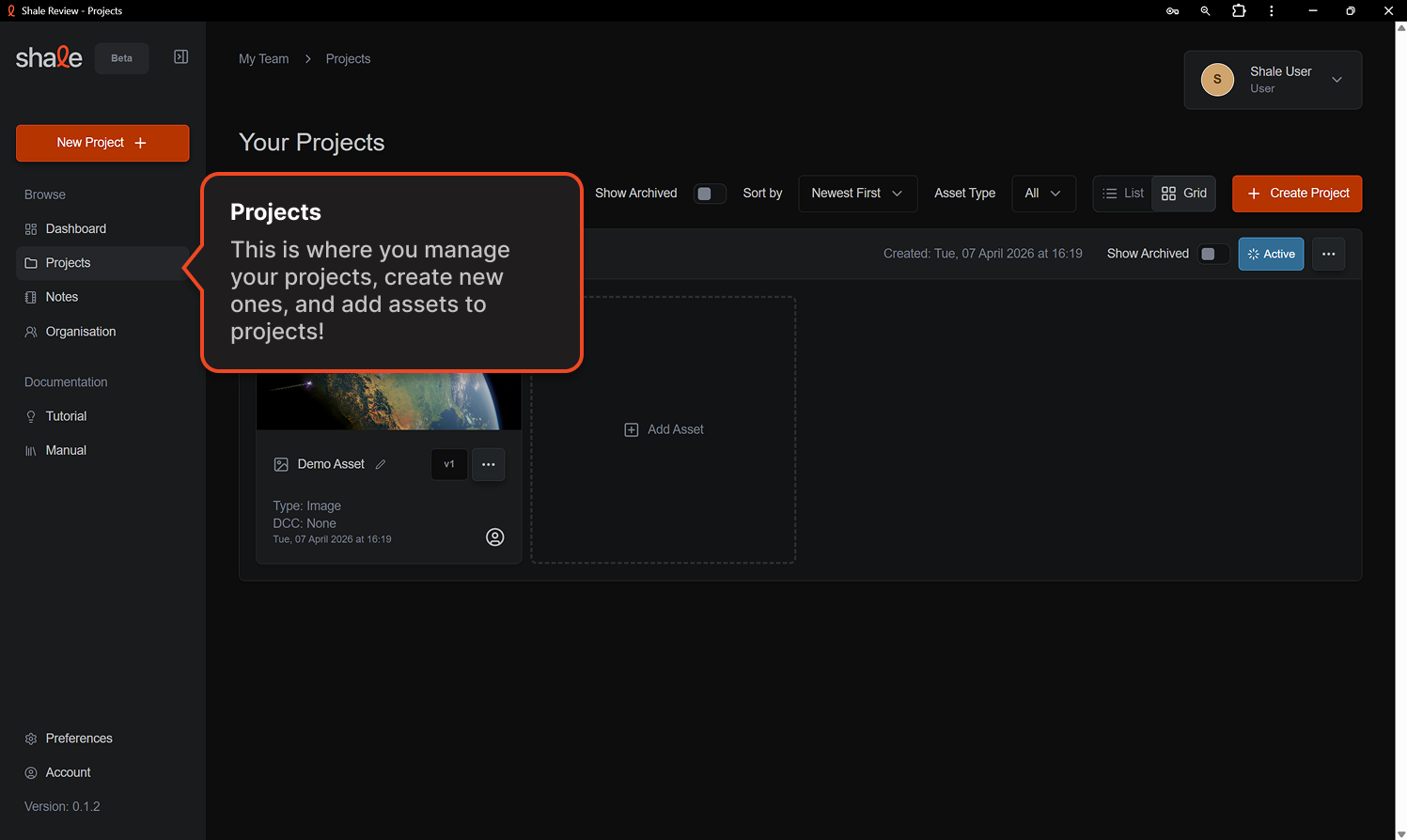Open Notes section
Image resolution: width=1407 pixels, height=840 pixels.
pyautogui.click(x=102, y=297)
